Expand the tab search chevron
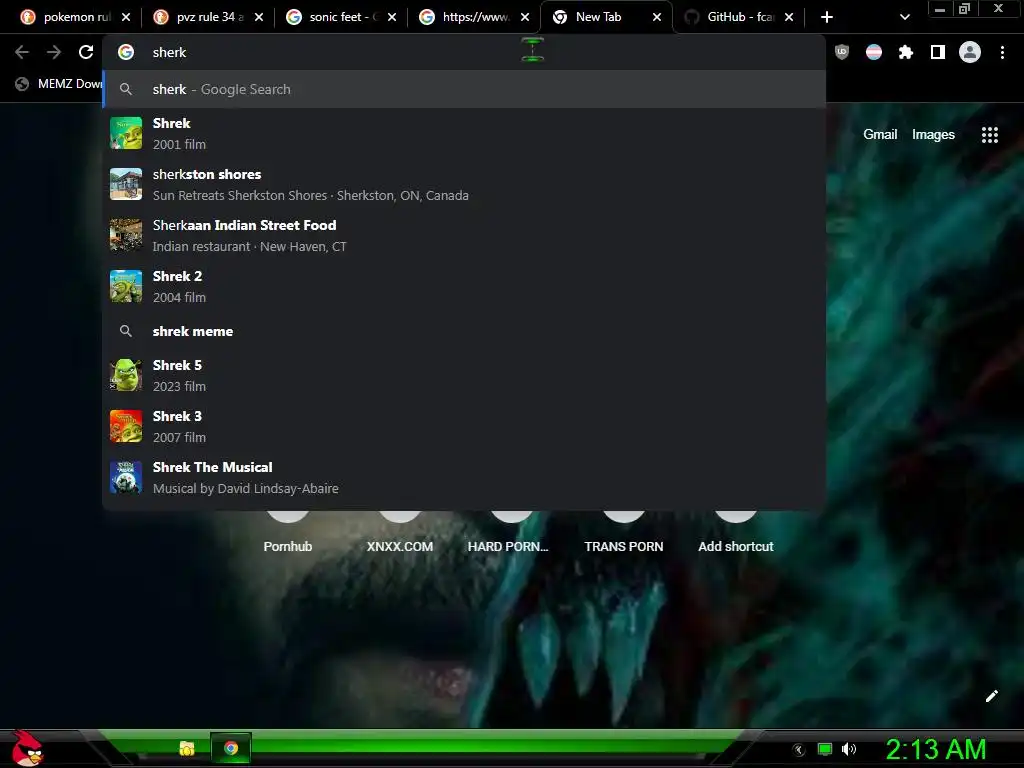 click(x=904, y=17)
